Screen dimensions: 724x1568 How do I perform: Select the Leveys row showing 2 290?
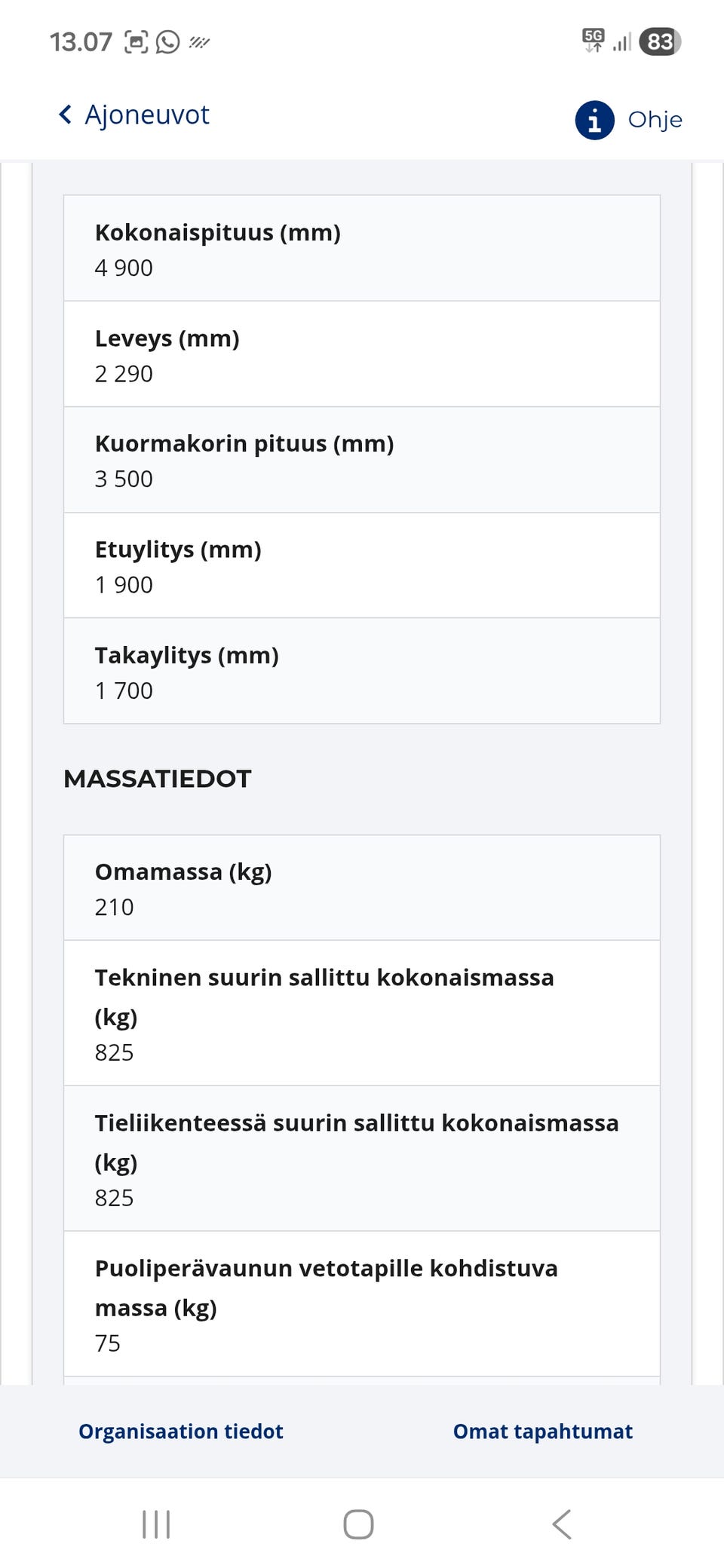[360, 354]
